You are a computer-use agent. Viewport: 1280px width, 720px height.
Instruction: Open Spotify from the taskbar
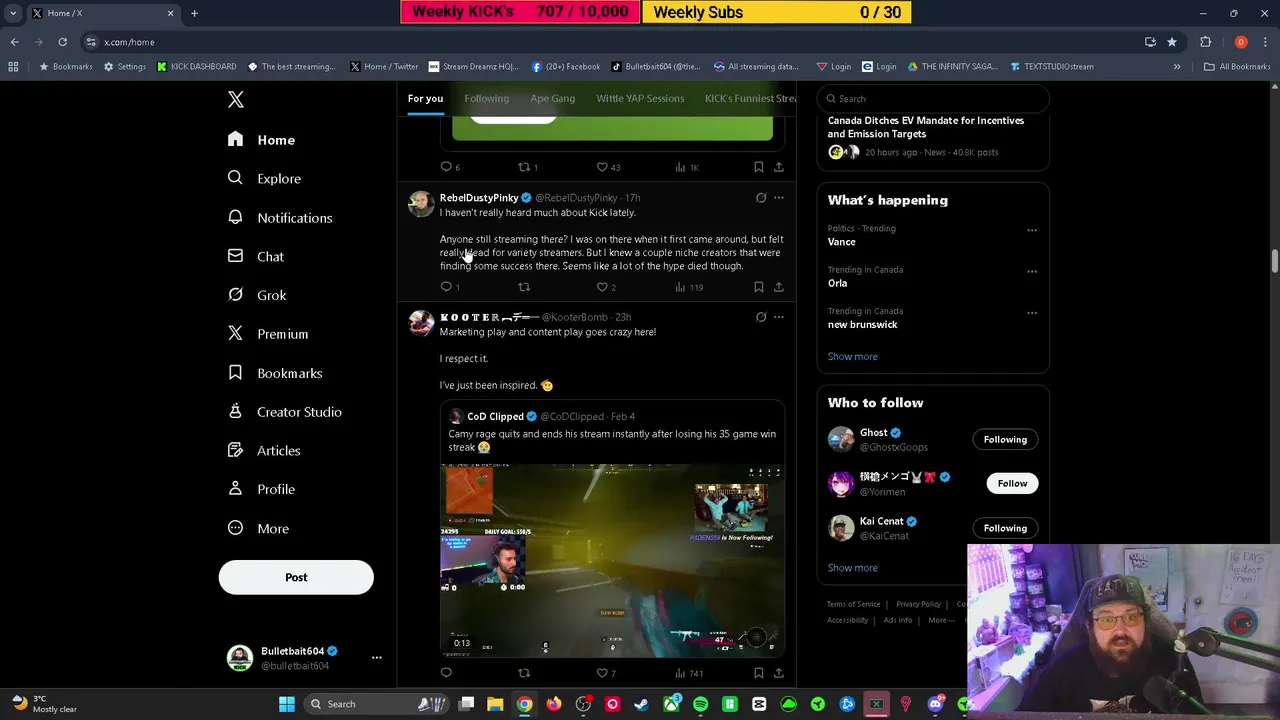701,704
